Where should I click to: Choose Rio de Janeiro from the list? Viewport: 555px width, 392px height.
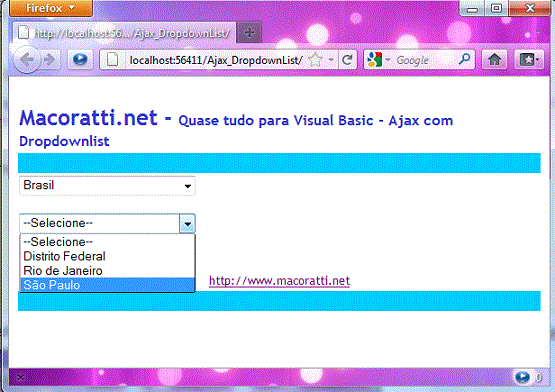pyautogui.click(x=107, y=271)
